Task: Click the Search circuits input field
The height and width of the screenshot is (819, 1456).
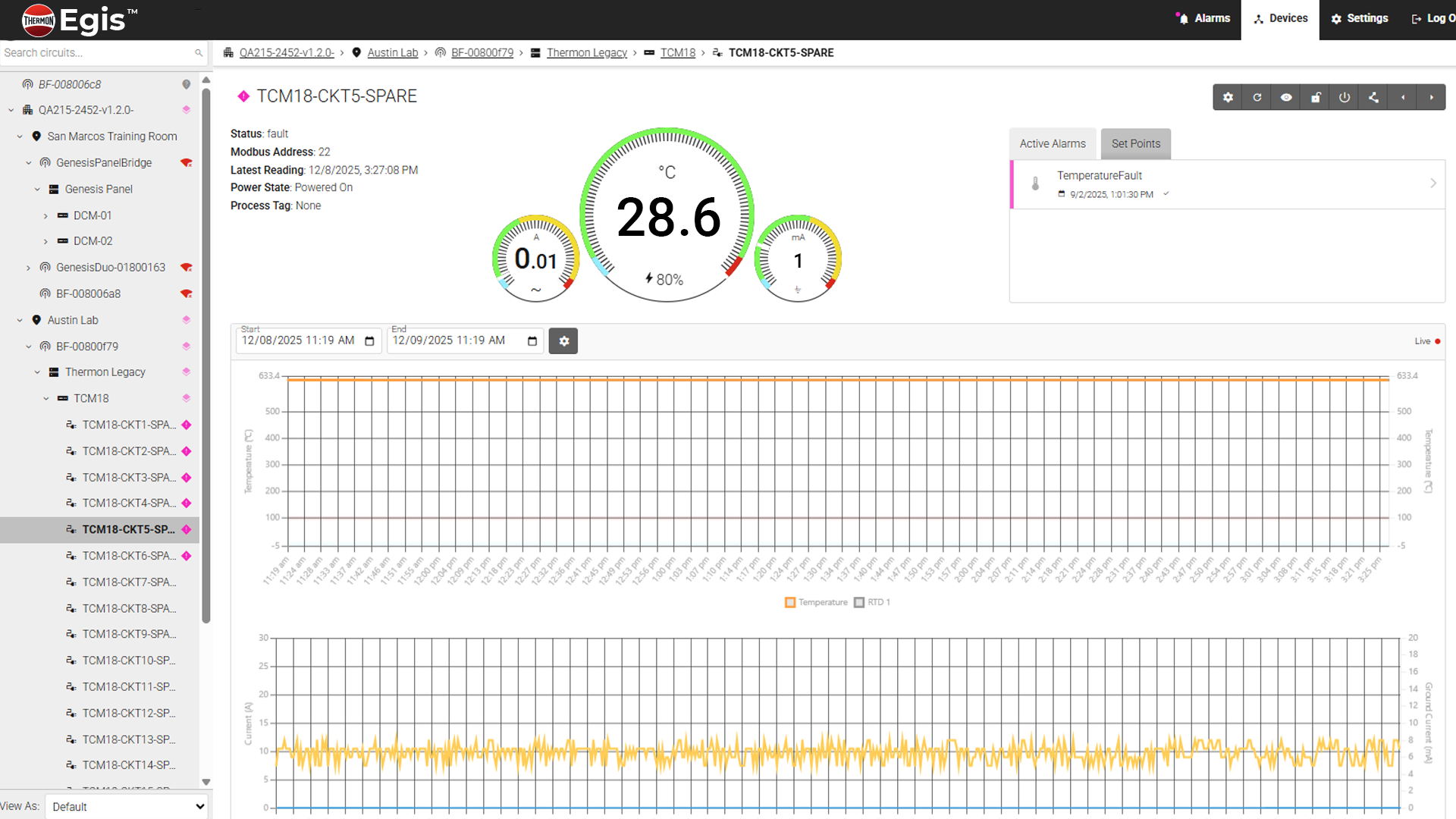Action: pos(95,52)
